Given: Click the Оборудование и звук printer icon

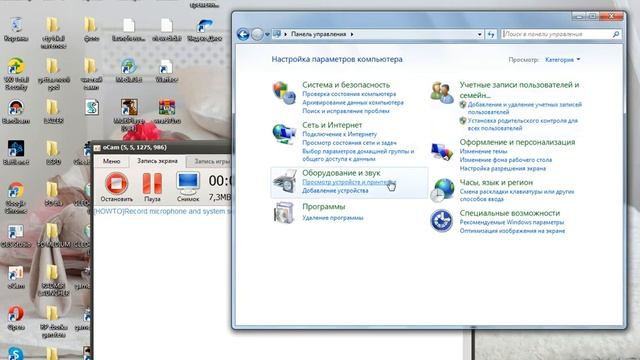Looking at the screenshot, I should pos(284,181).
